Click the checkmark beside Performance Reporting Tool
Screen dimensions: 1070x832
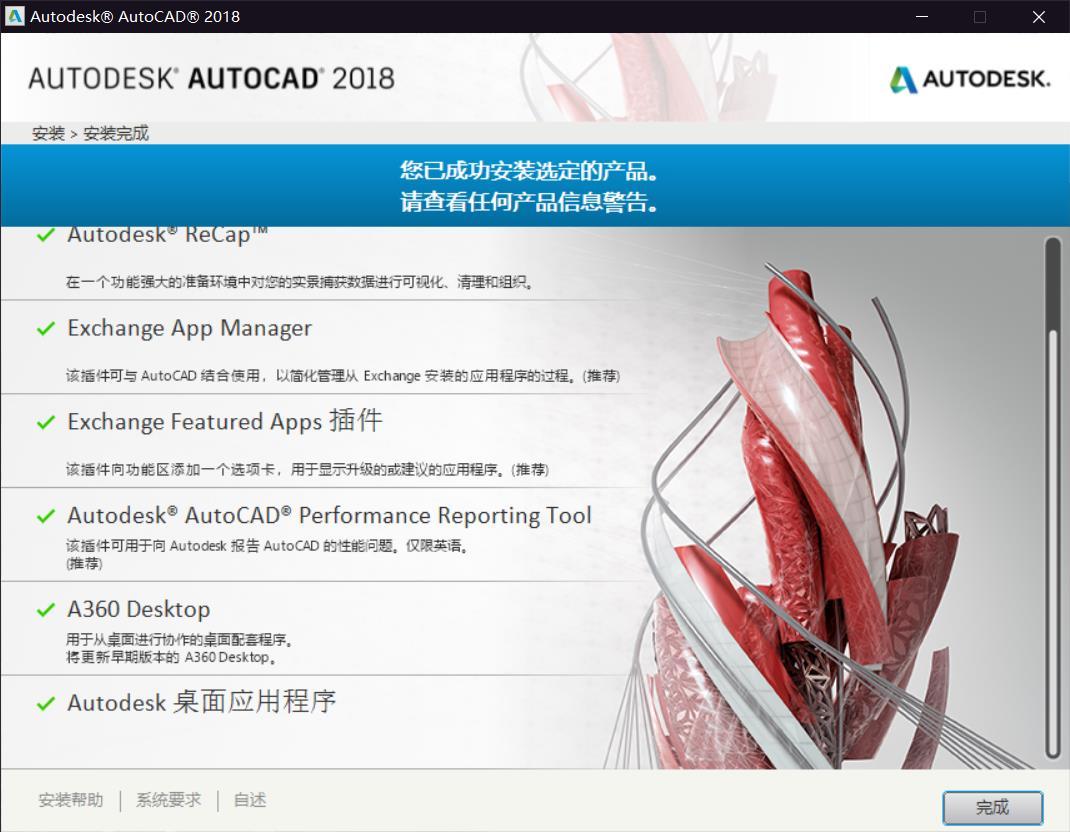pyautogui.click(x=46, y=516)
